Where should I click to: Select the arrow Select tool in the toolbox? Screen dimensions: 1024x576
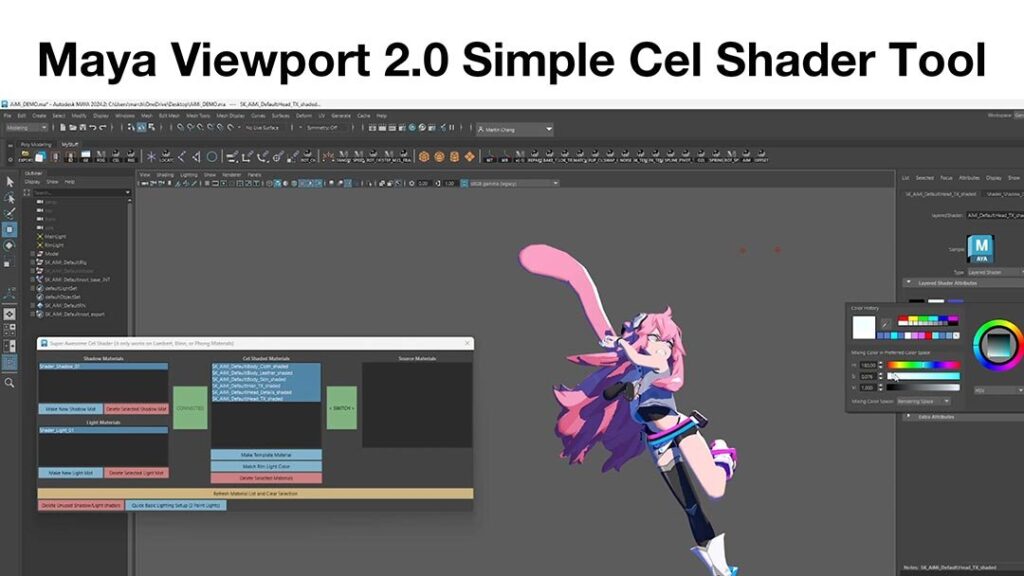[8, 180]
